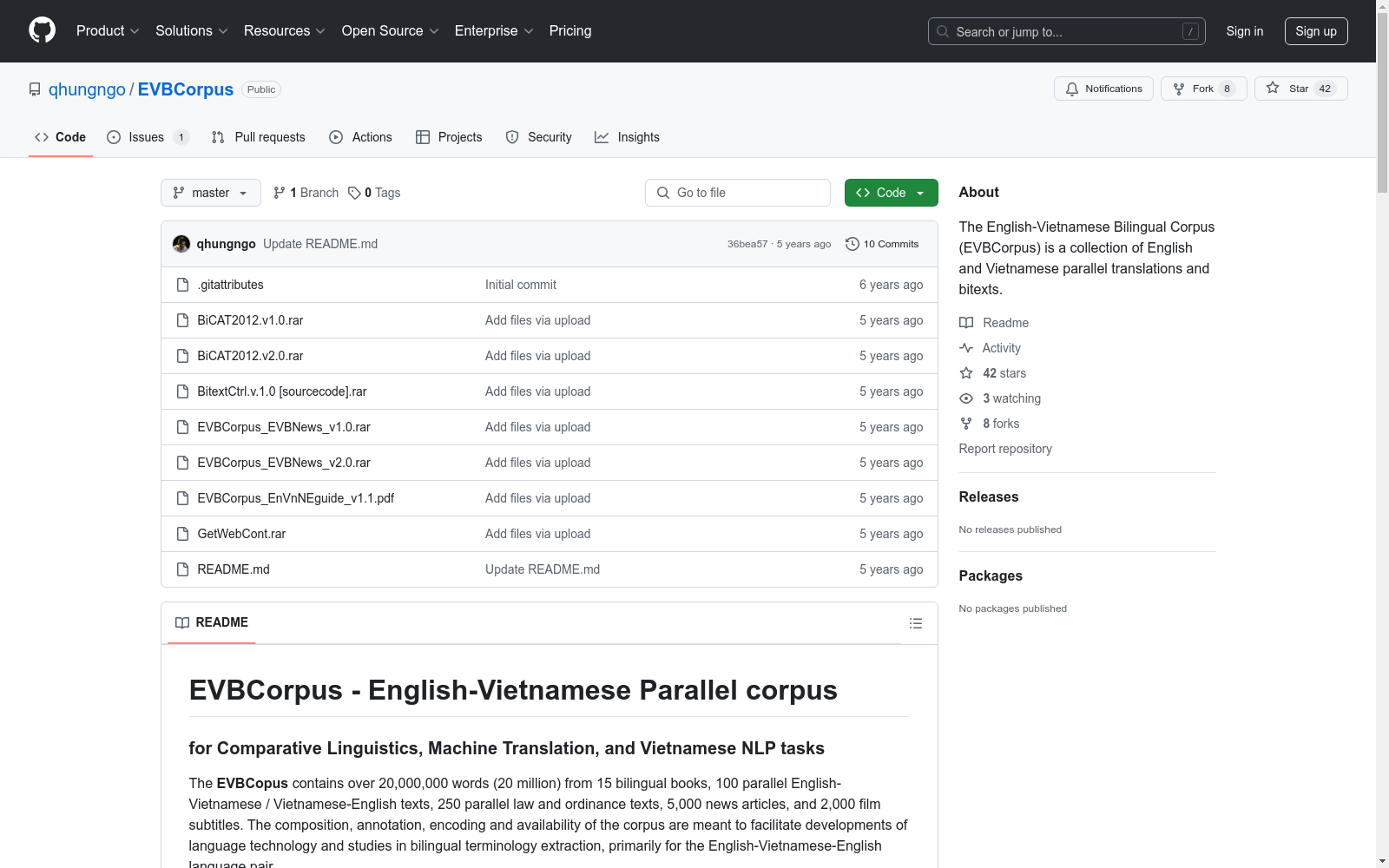Screen dimensions: 1389x868
Task: Click the tag icon next to Tags
Action: [354, 193]
